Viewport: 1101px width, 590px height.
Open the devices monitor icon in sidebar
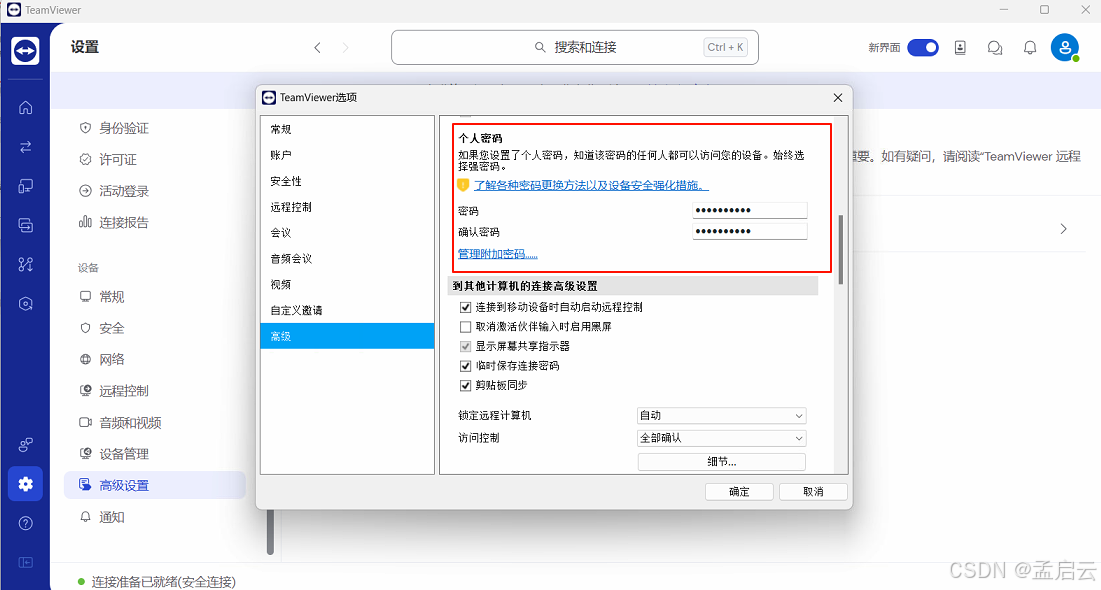click(x=25, y=186)
